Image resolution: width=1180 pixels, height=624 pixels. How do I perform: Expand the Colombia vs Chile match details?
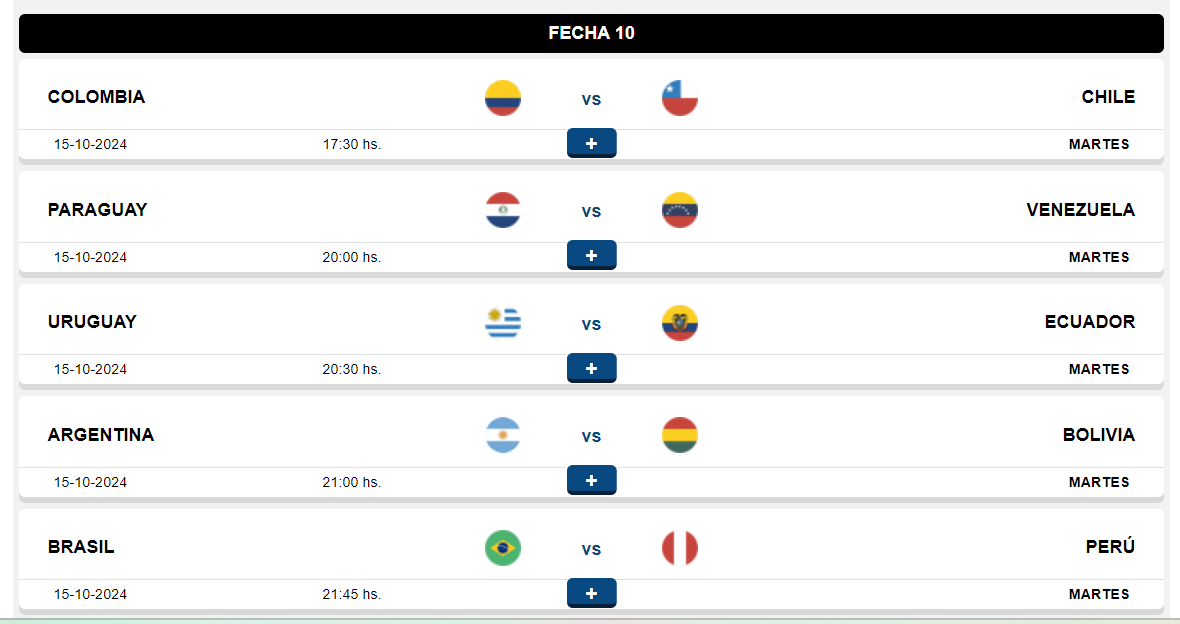[592, 143]
